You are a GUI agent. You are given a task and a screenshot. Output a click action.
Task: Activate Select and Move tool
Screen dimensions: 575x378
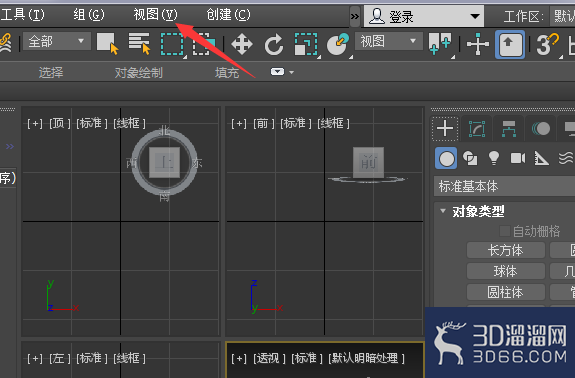coord(242,45)
